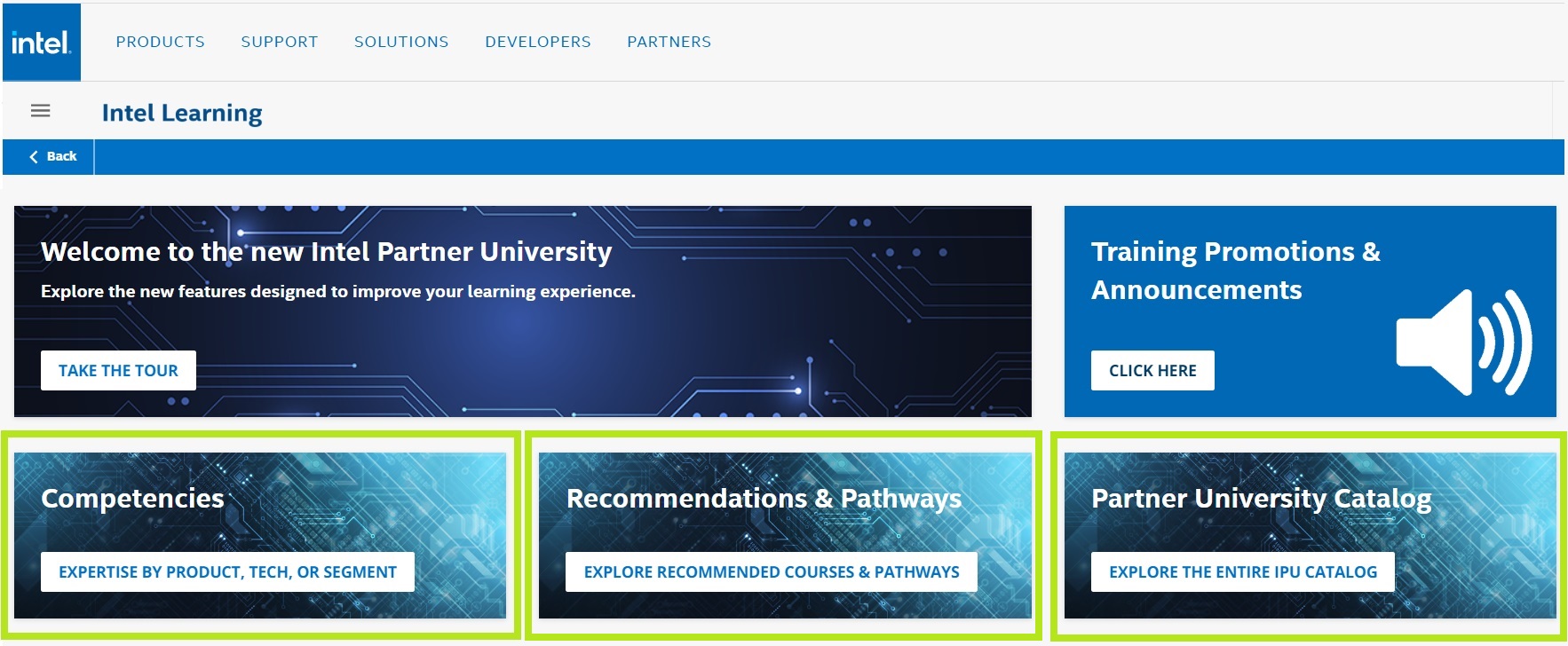
Task: Open the hamburger menu icon
Action: coord(40,111)
